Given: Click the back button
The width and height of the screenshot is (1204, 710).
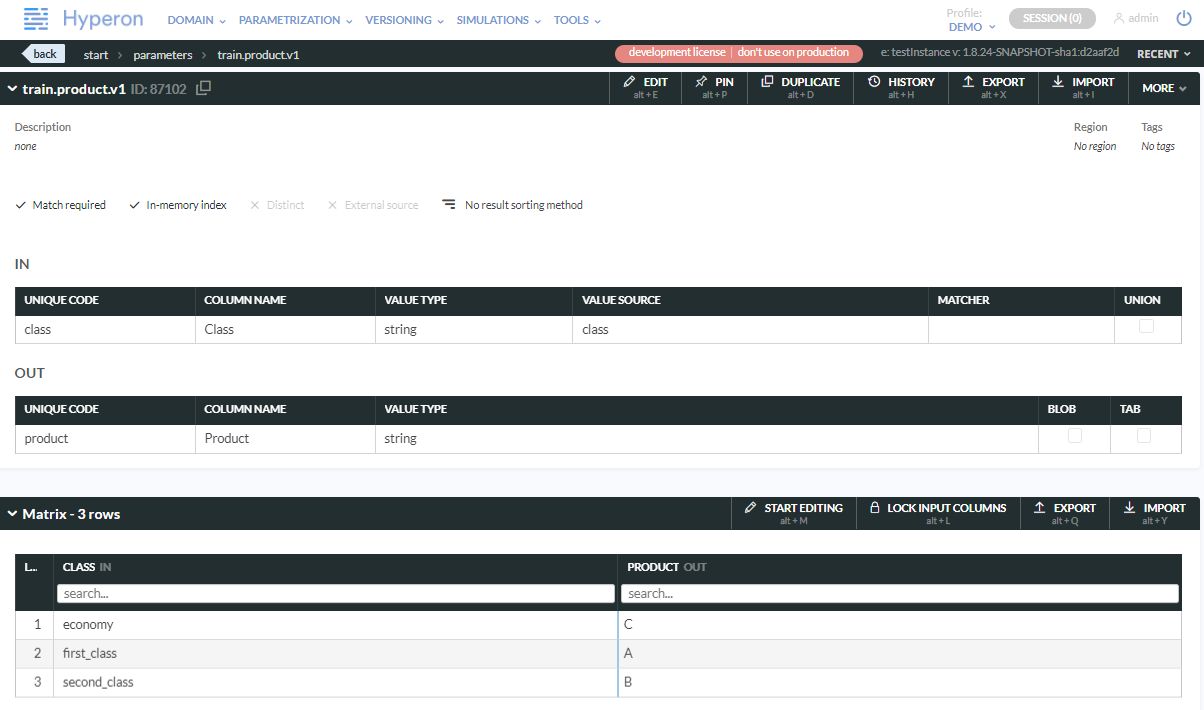Looking at the screenshot, I should tap(43, 54).
